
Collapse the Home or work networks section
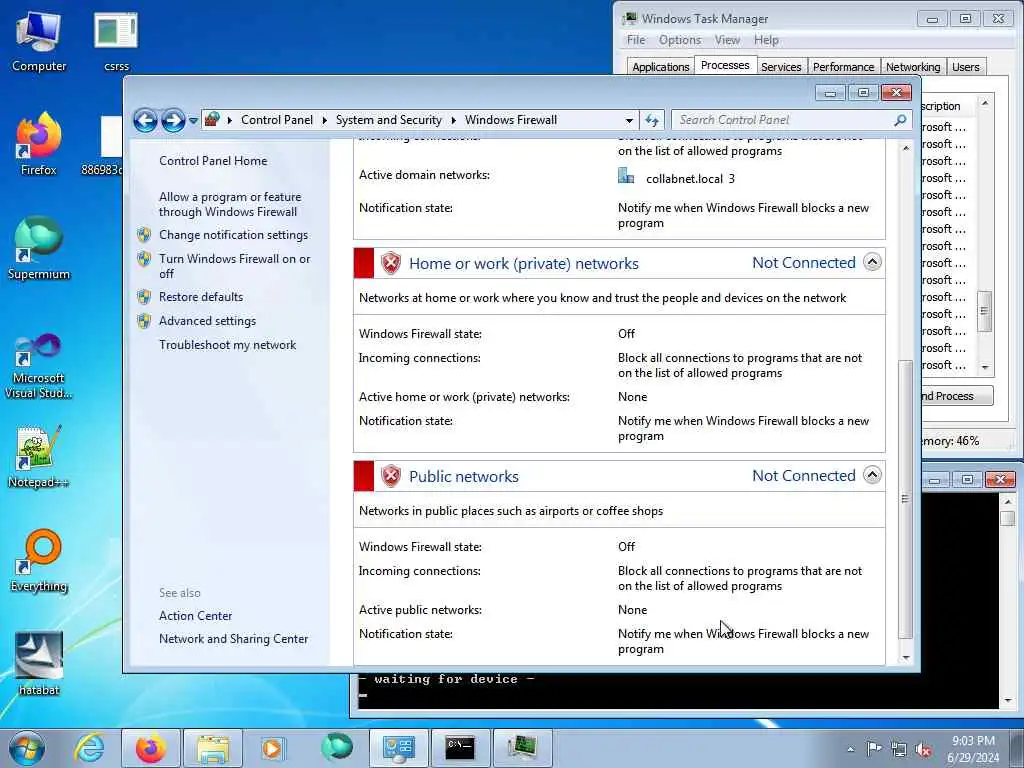point(872,262)
